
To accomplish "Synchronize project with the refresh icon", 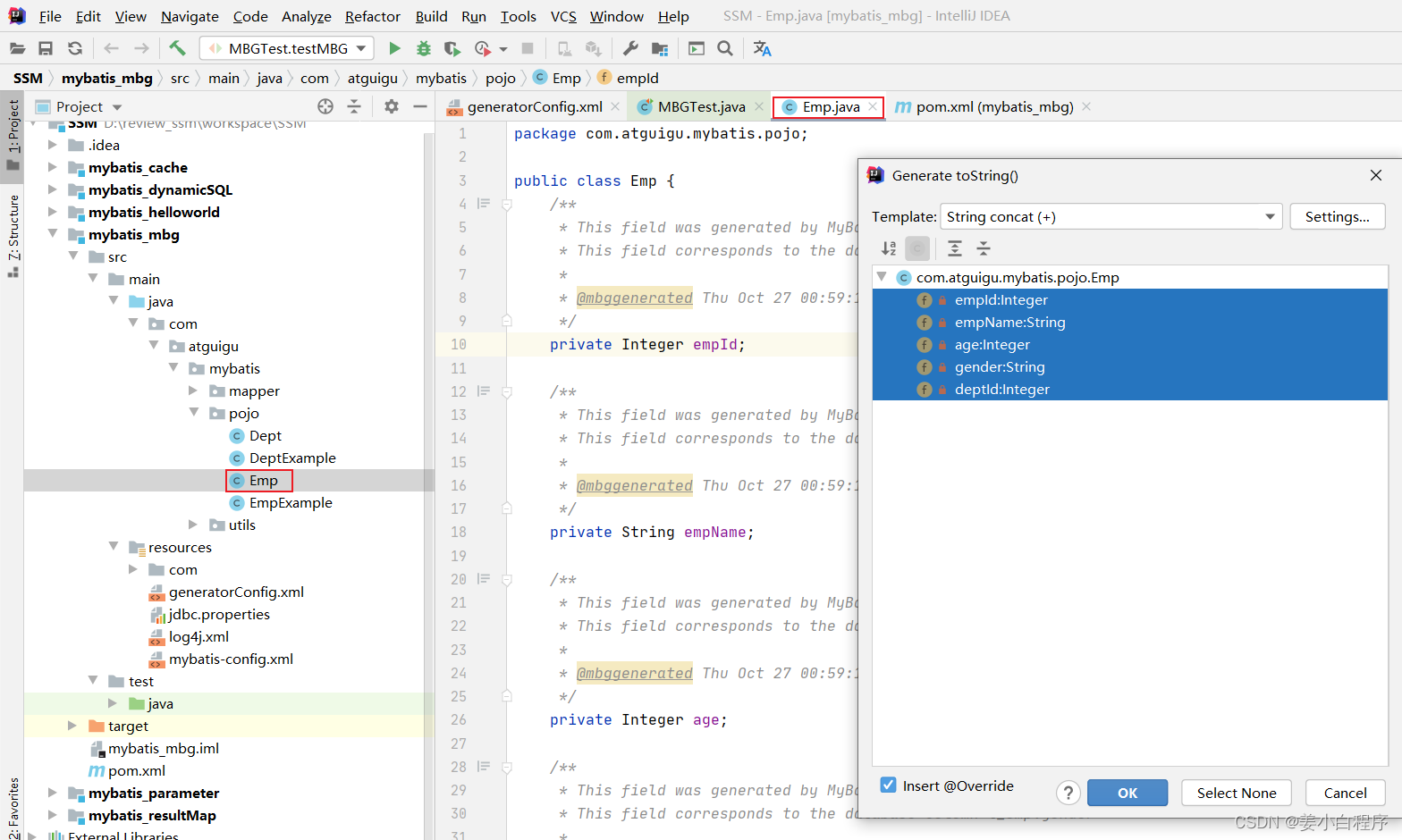I will pos(75,48).
